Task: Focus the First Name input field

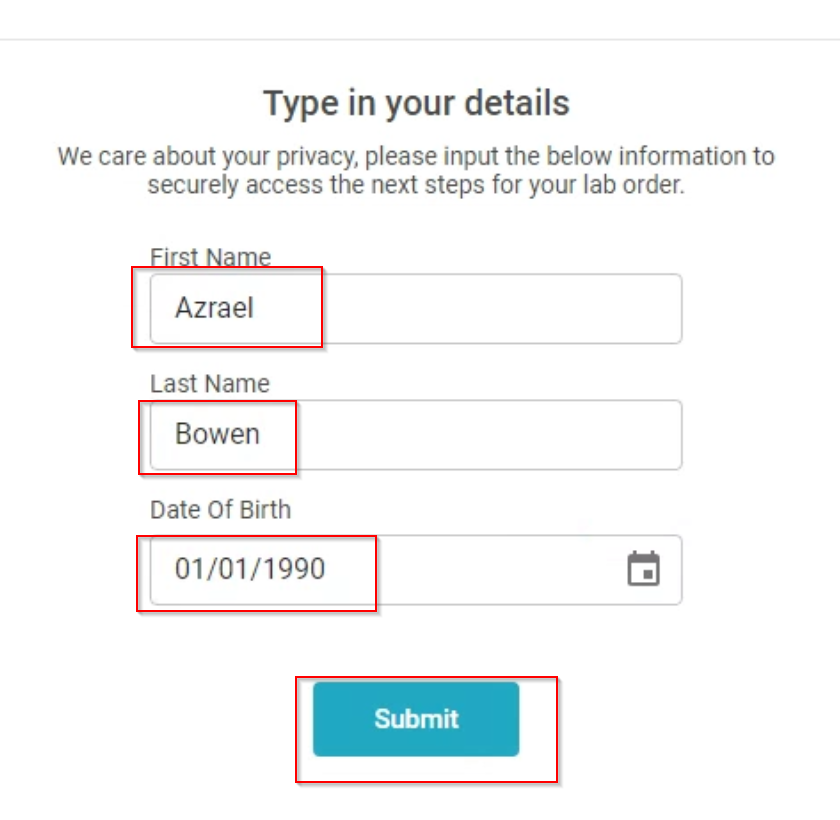Action: (x=416, y=309)
